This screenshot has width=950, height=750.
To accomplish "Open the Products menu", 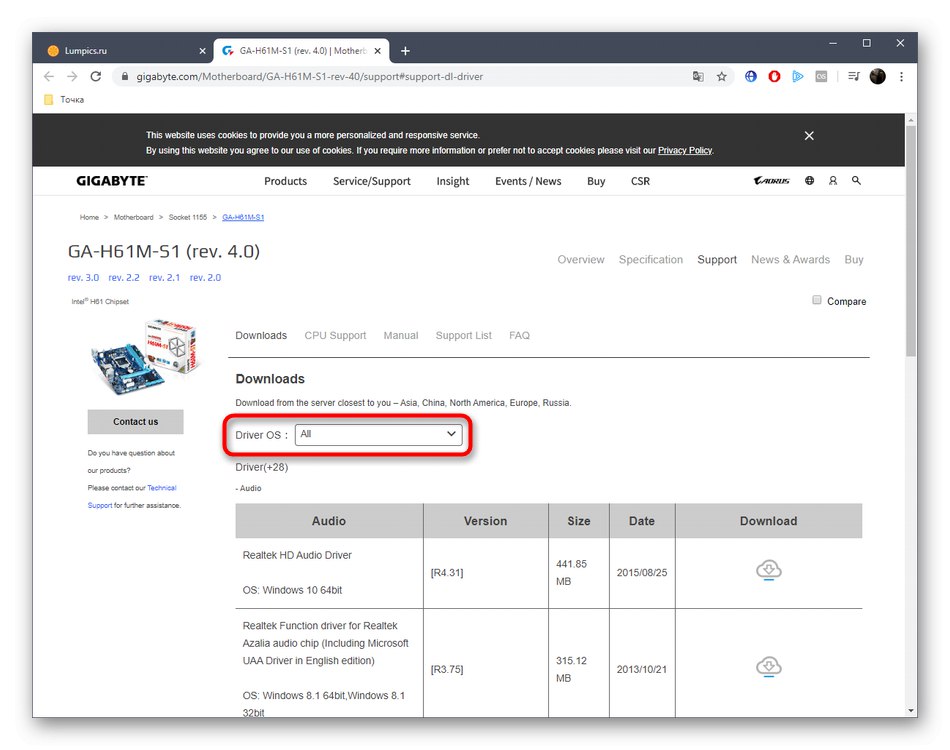I will click(285, 181).
